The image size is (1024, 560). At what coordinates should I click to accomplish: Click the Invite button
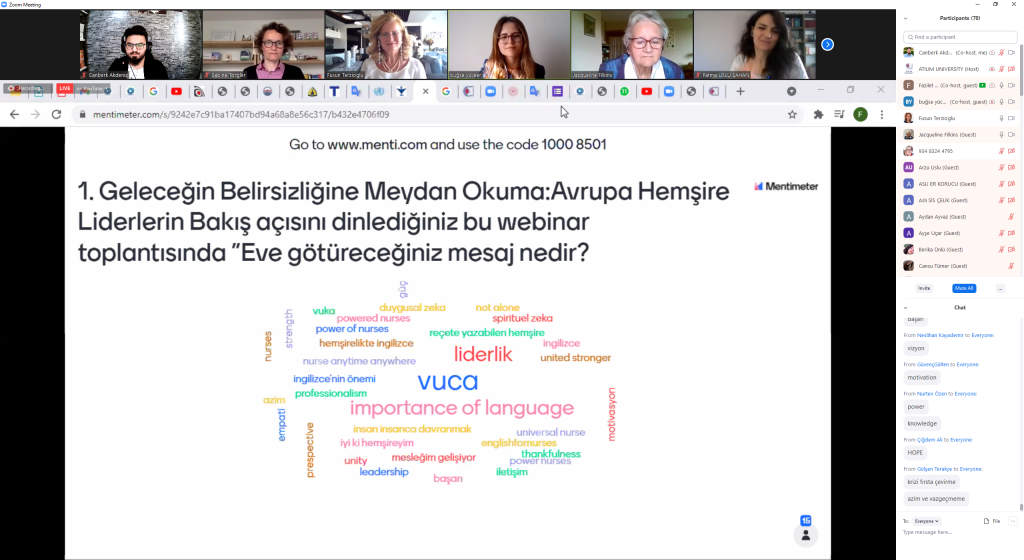924,288
